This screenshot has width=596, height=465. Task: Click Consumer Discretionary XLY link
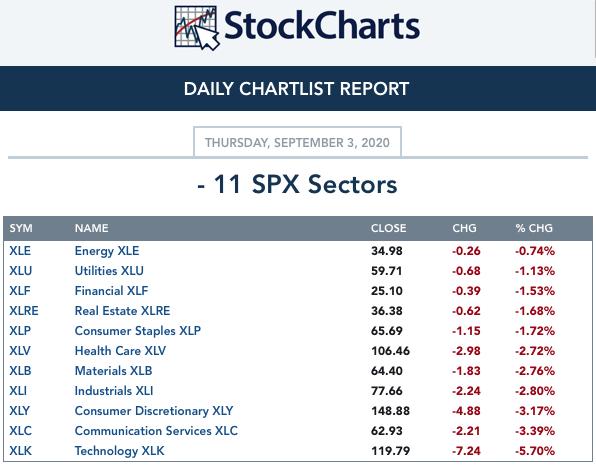(154, 411)
